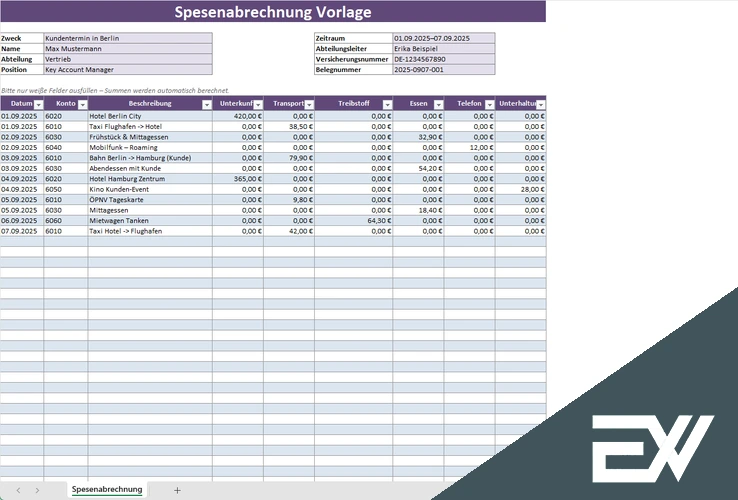The image size is (738, 500).
Task: Select Konto 6040 cell
Action: click(x=66, y=147)
